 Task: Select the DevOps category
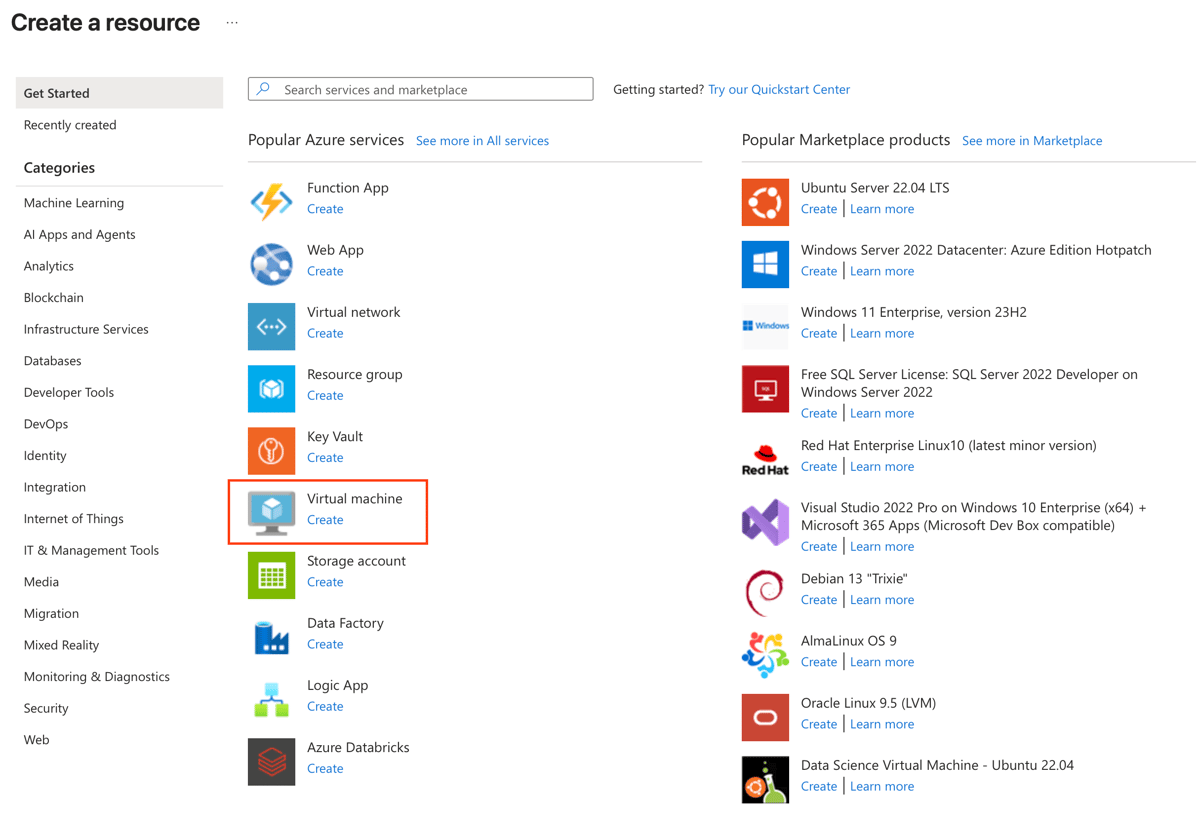coord(46,424)
